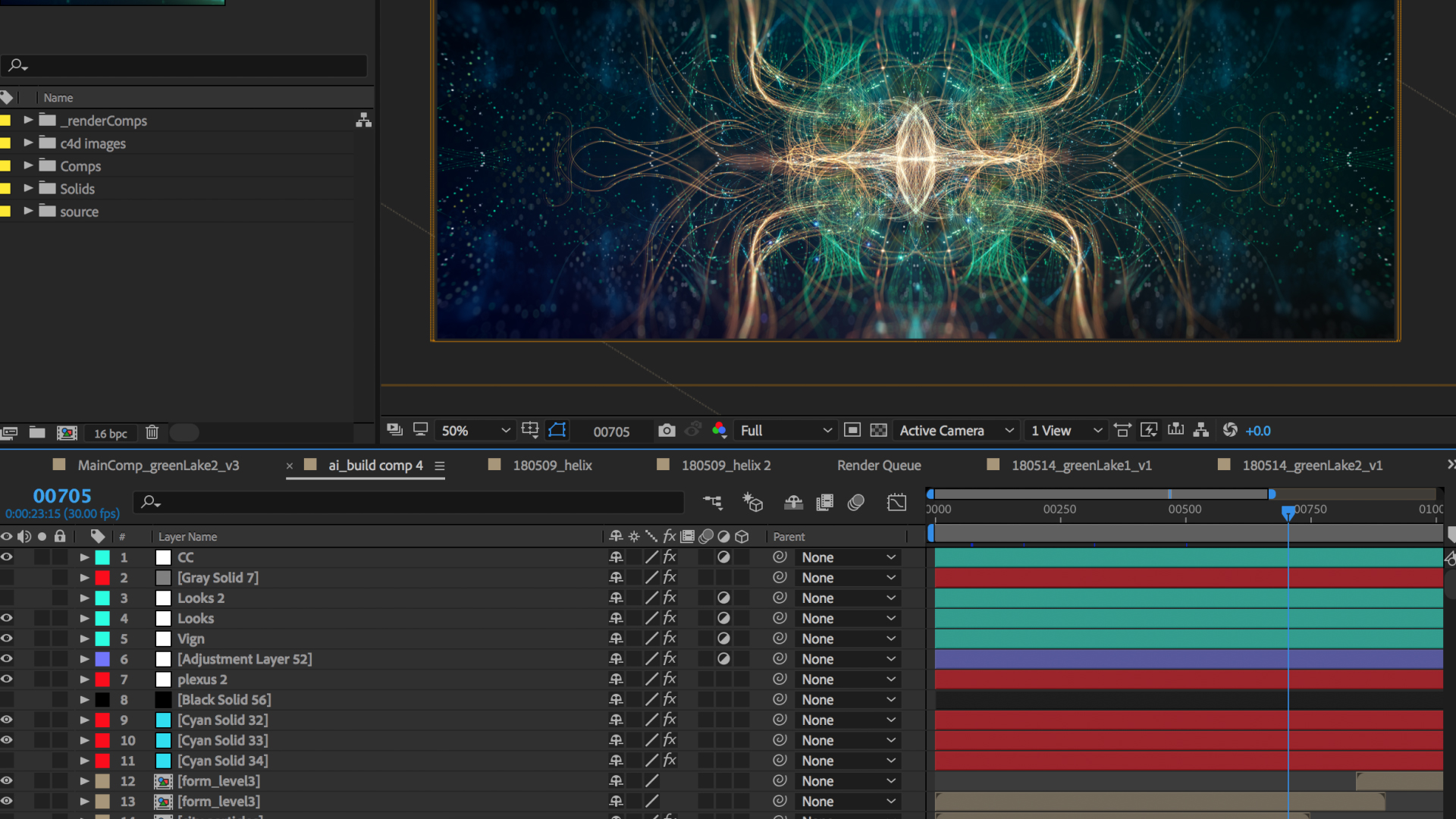Click the Layer Name column header

click(x=187, y=537)
